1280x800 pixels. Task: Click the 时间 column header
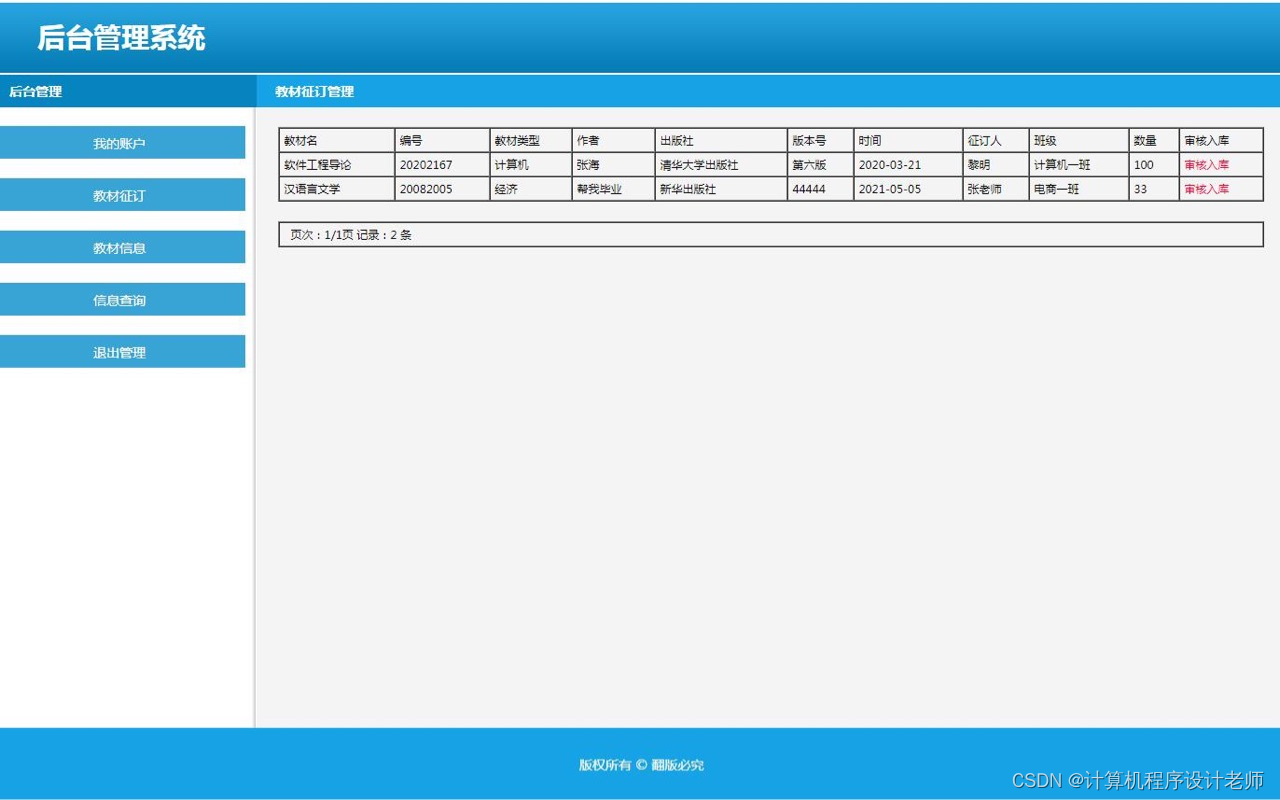pyautogui.click(x=908, y=141)
